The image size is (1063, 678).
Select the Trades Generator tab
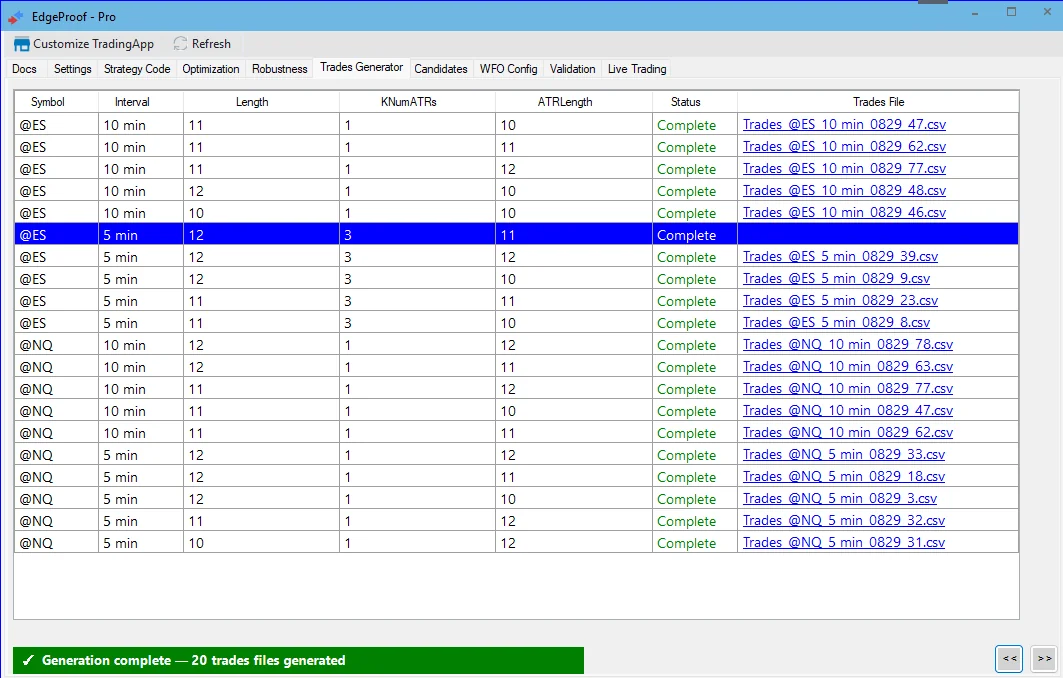tap(361, 67)
